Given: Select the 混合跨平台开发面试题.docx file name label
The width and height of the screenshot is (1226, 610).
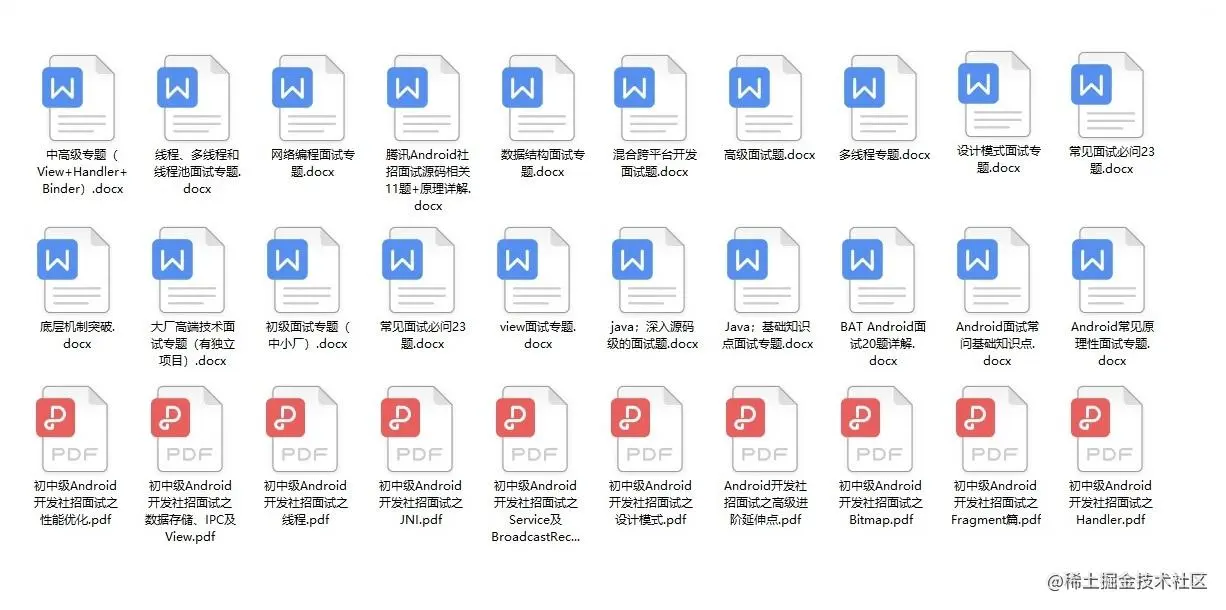Looking at the screenshot, I should point(655,163).
